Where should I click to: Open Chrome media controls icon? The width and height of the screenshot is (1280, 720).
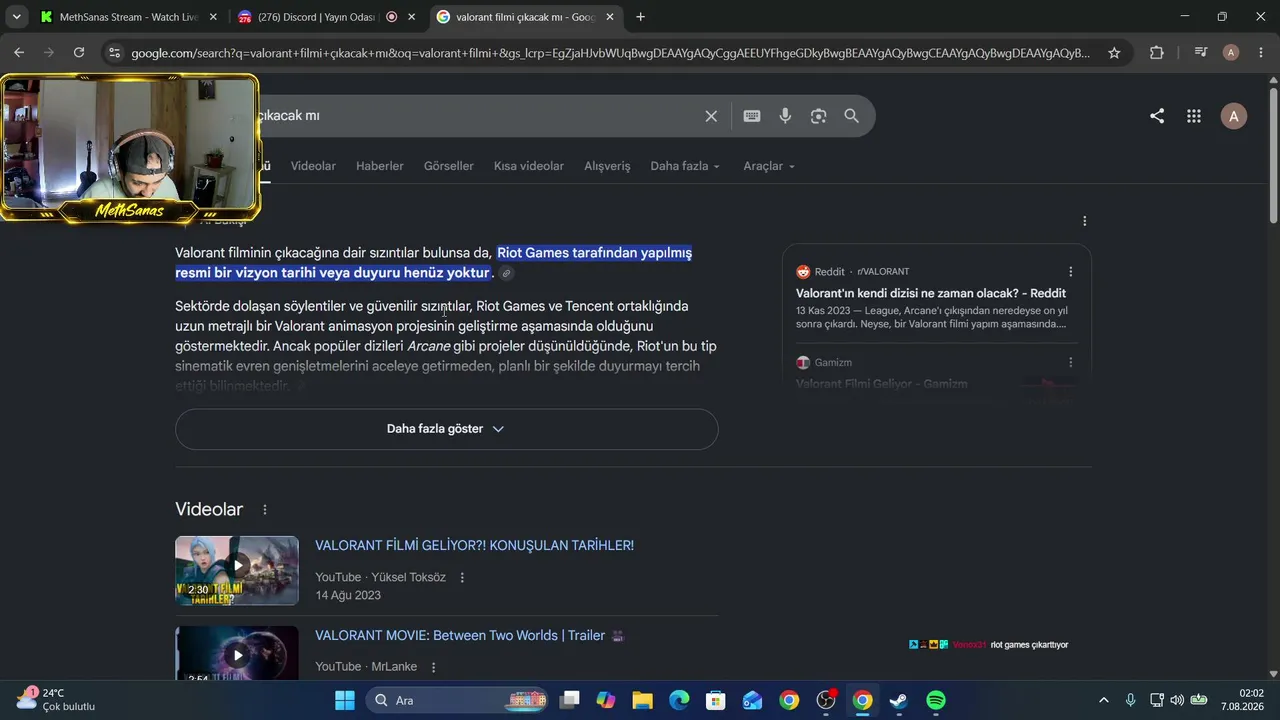pyautogui.click(x=1201, y=53)
